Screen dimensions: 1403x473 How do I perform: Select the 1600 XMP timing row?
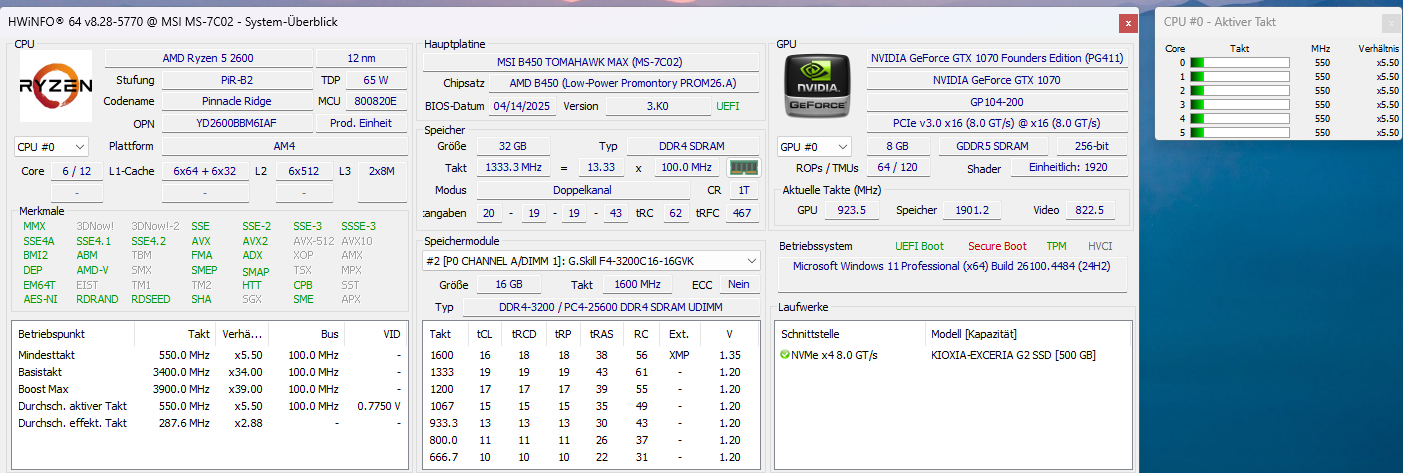(x=590, y=355)
